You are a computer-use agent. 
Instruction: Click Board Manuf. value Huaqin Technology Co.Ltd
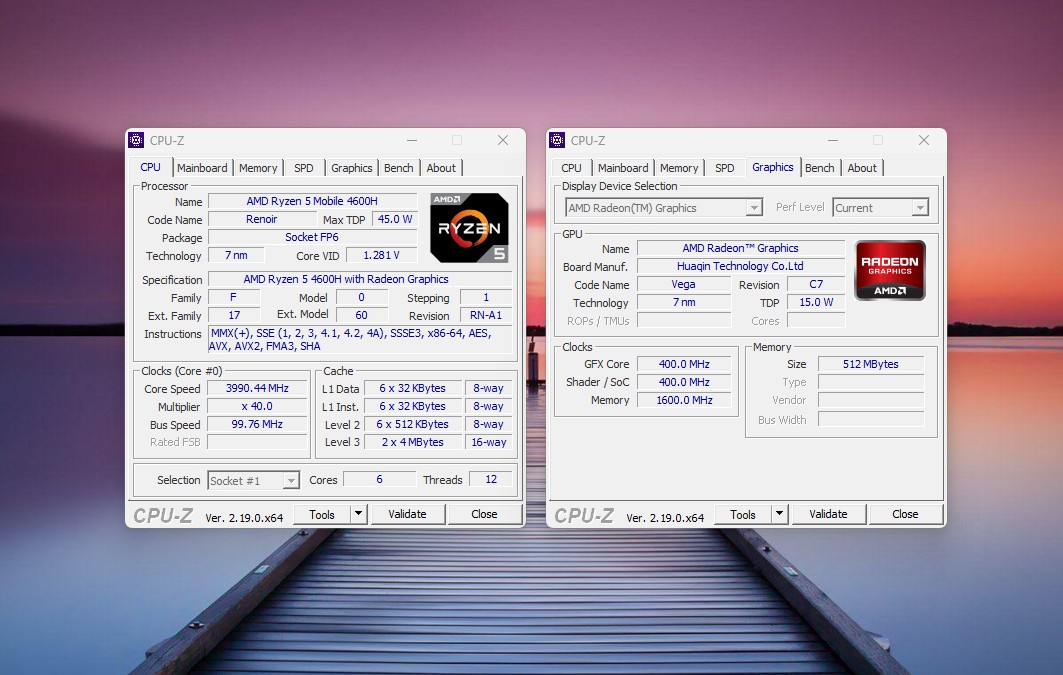pos(740,266)
